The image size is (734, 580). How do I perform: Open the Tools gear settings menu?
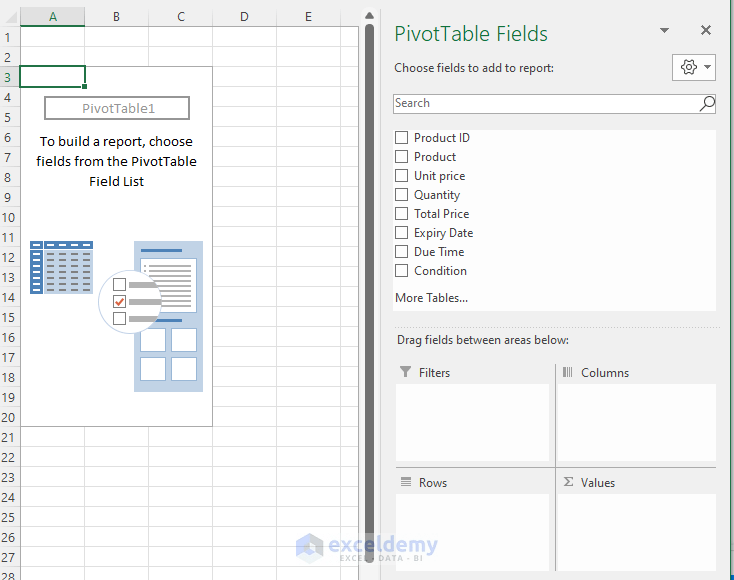(x=694, y=67)
